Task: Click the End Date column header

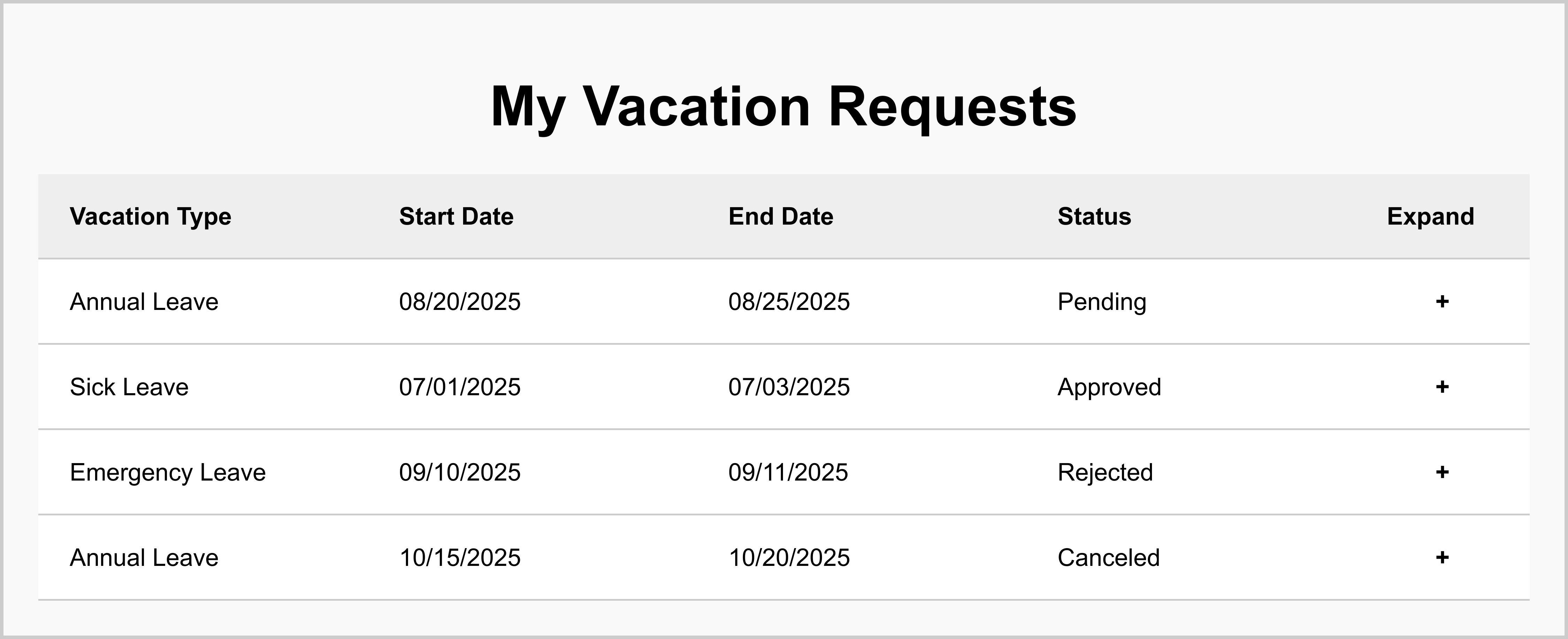Action: [x=781, y=216]
